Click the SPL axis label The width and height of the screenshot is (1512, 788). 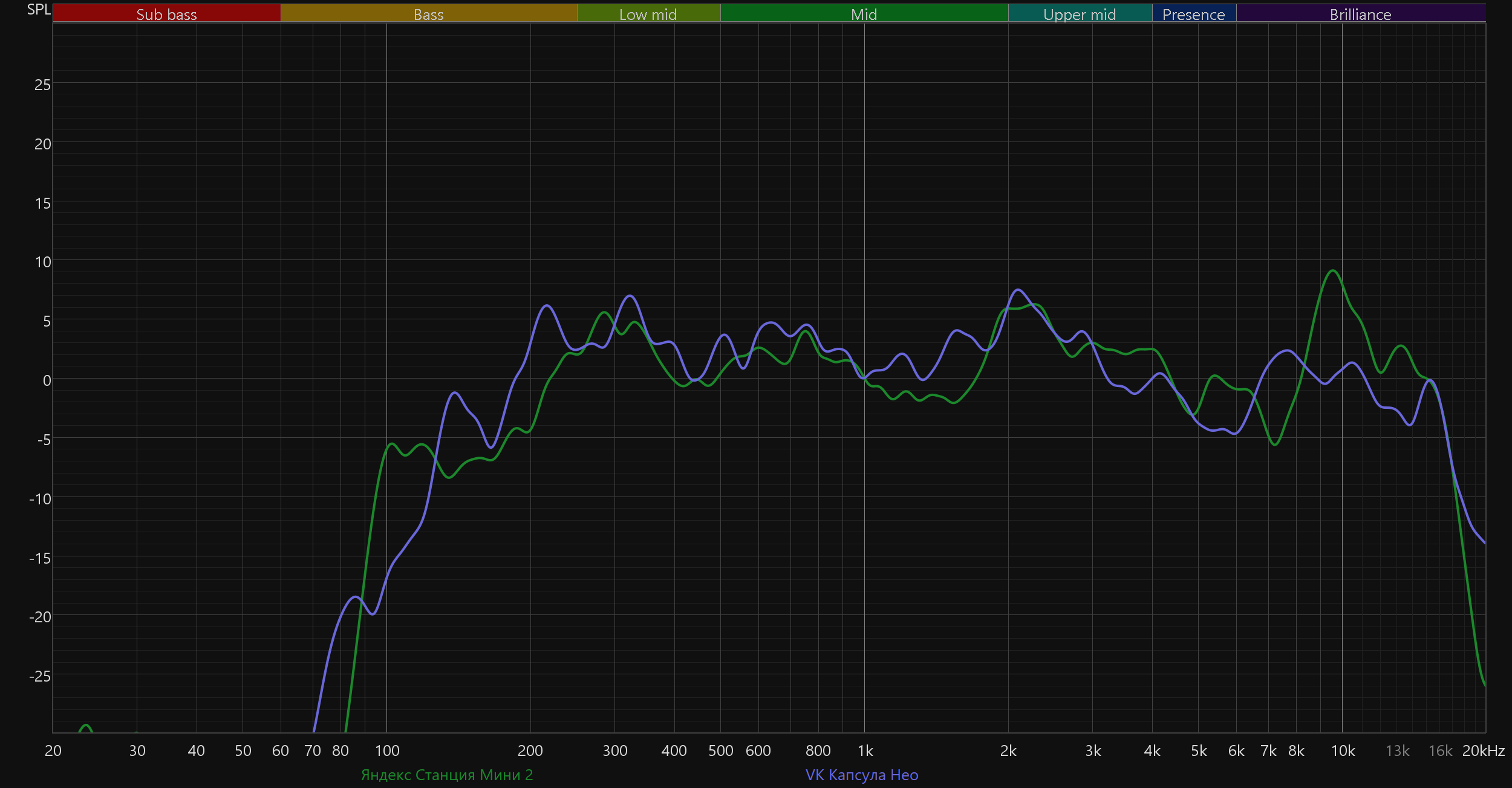tap(39, 10)
